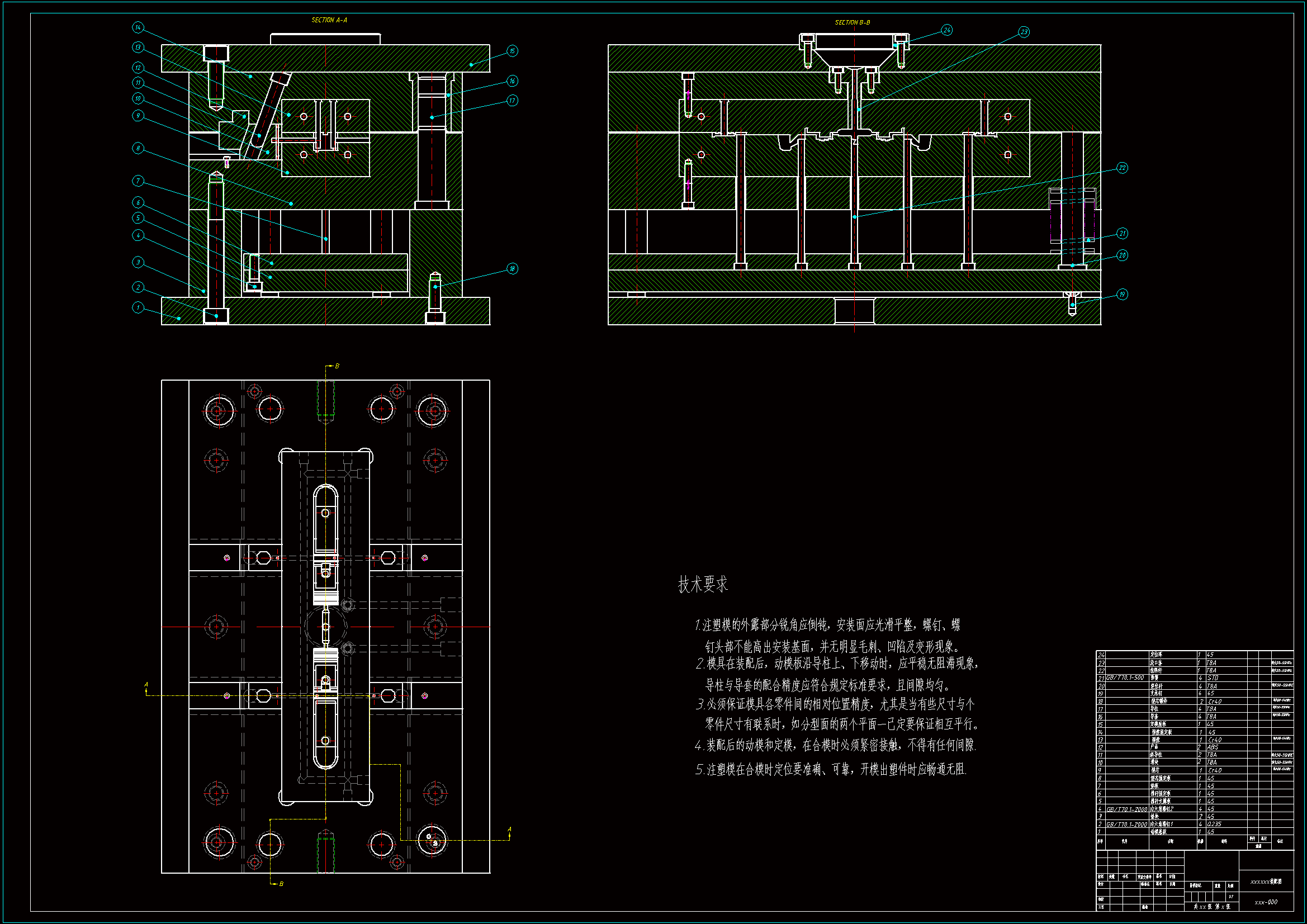Select the 技术要求 heading text

[703, 585]
